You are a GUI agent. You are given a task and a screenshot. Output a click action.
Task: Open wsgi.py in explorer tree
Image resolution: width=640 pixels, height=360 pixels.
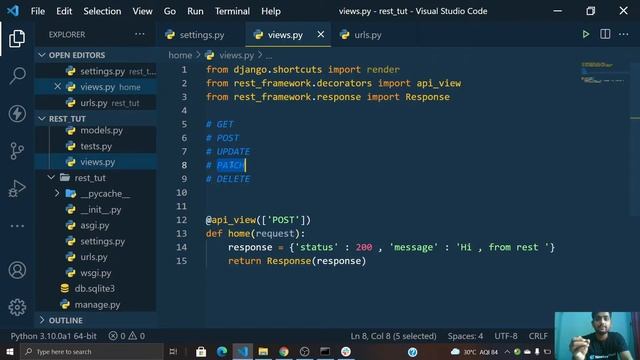point(96,273)
